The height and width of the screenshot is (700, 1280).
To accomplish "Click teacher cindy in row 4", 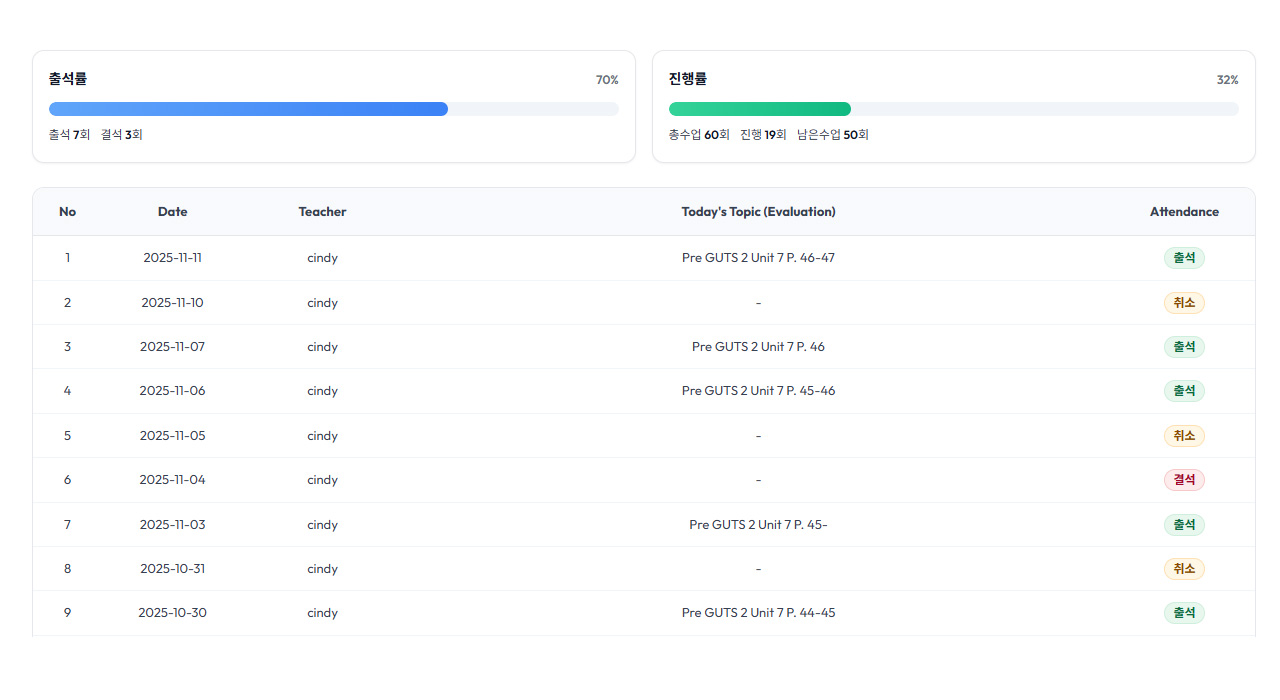I will click(322, 391).
